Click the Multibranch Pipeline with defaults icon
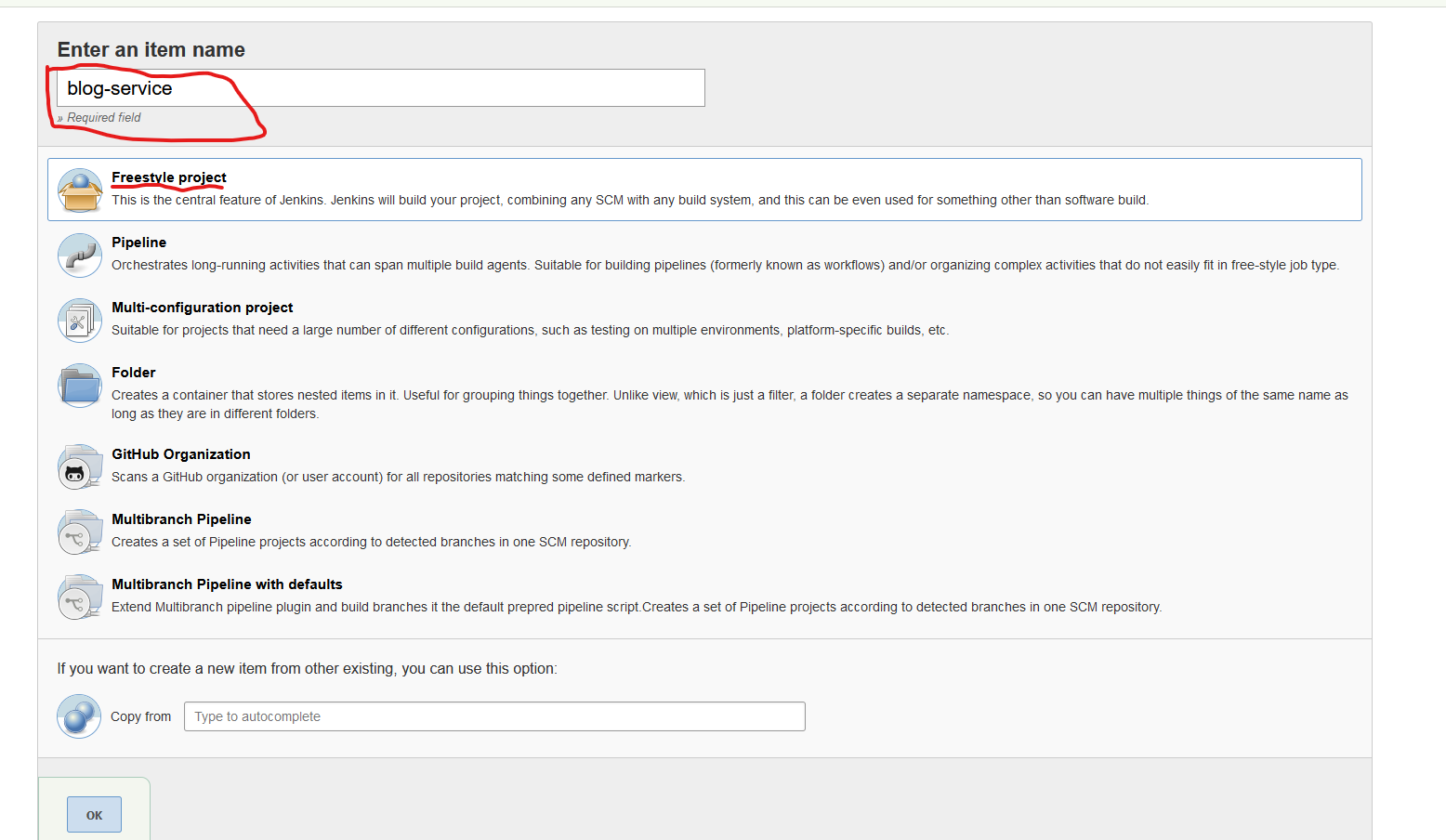1446x840 pixels. 80,597
